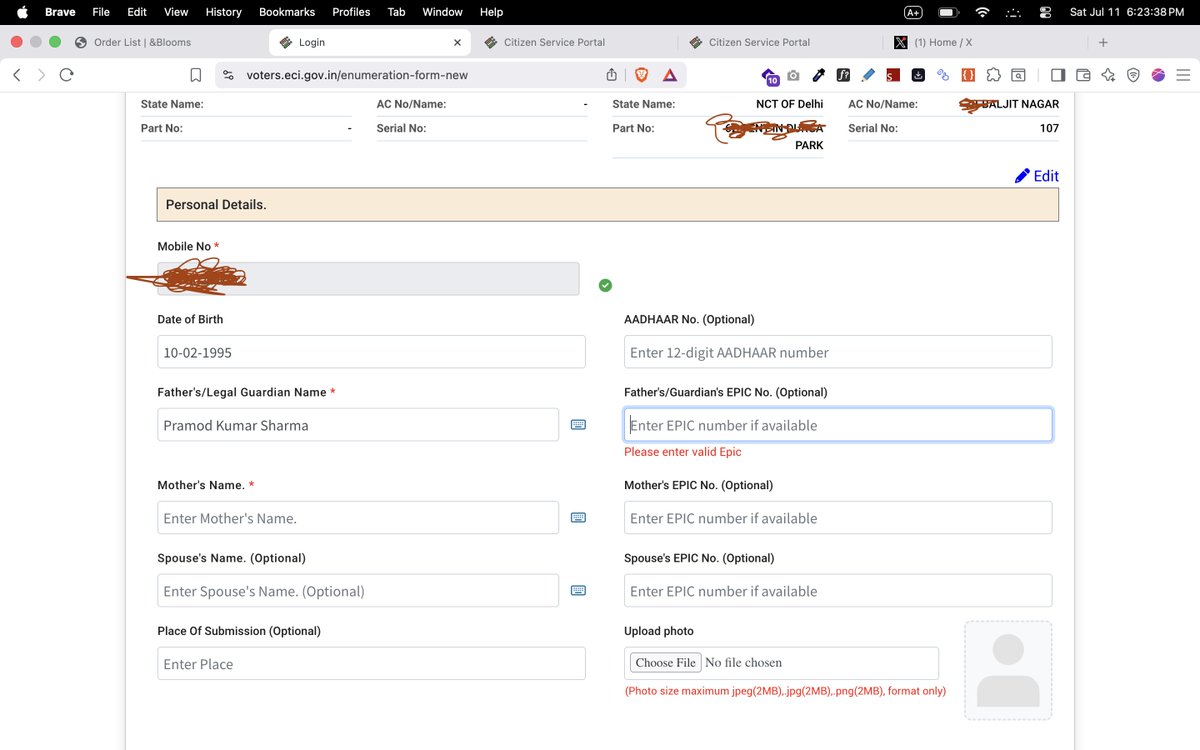Switch to the Order List &Blooms tab
The height and width of the screenshot is (750, 1200).
(x=142, y=42)
